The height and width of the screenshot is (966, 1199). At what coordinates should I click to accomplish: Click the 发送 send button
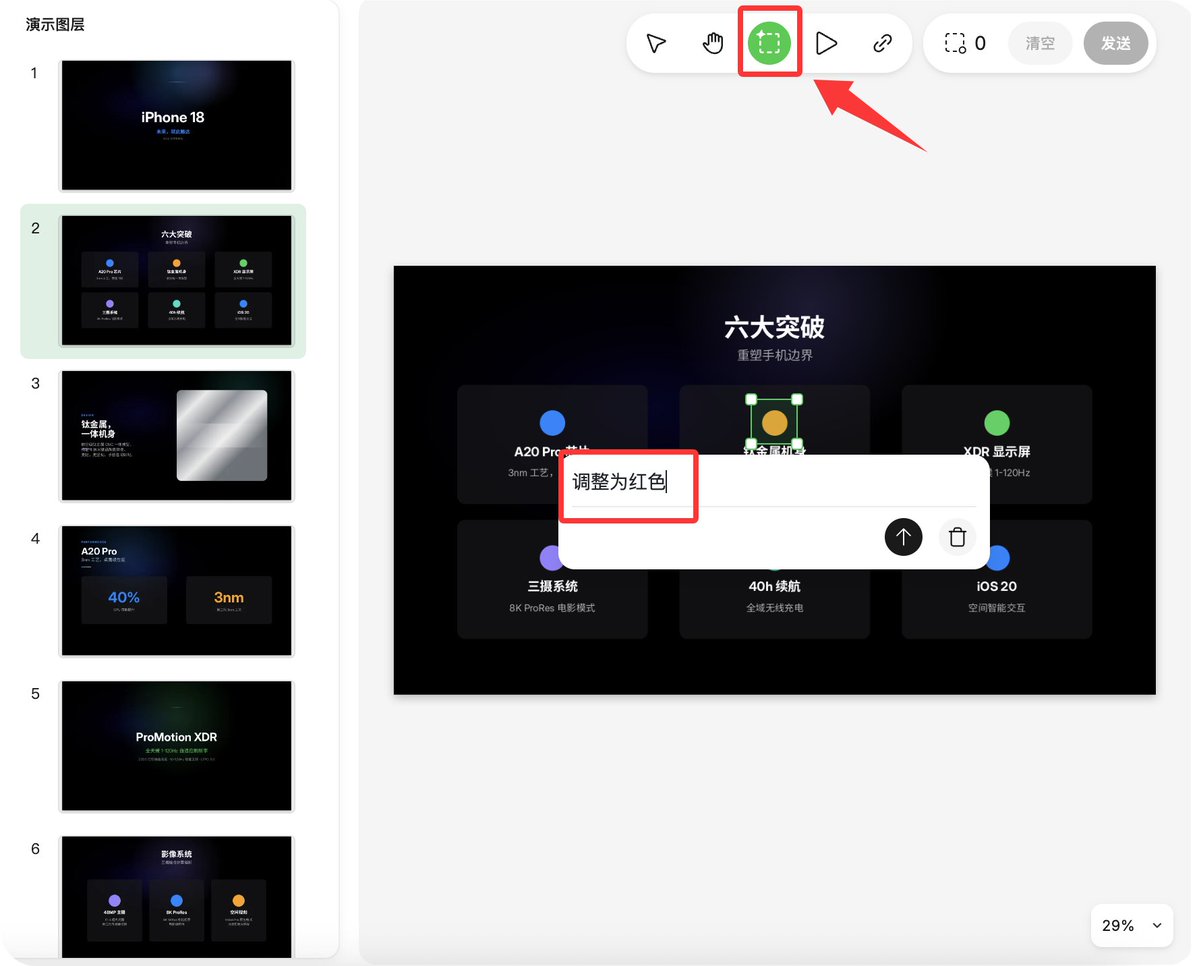point(1116,43)
